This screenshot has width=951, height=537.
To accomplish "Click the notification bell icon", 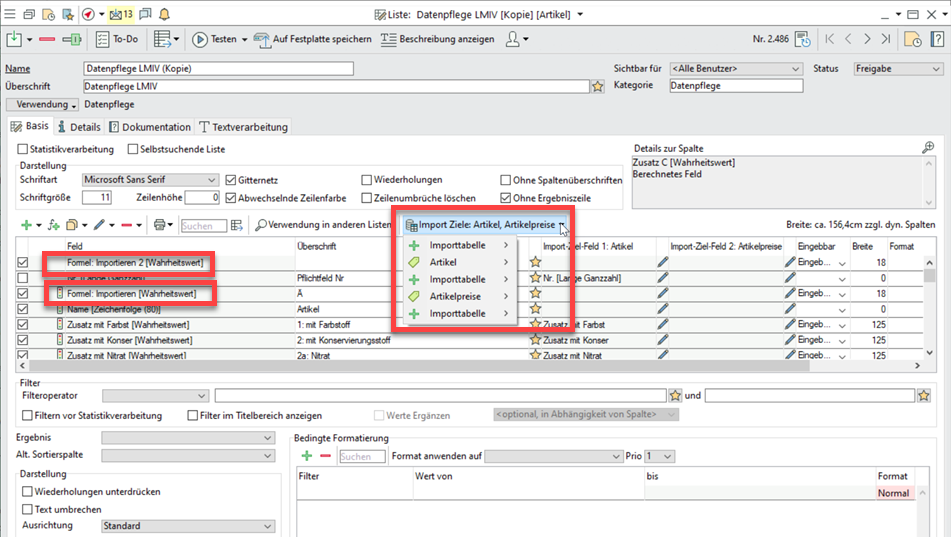I will click(164, 15).
